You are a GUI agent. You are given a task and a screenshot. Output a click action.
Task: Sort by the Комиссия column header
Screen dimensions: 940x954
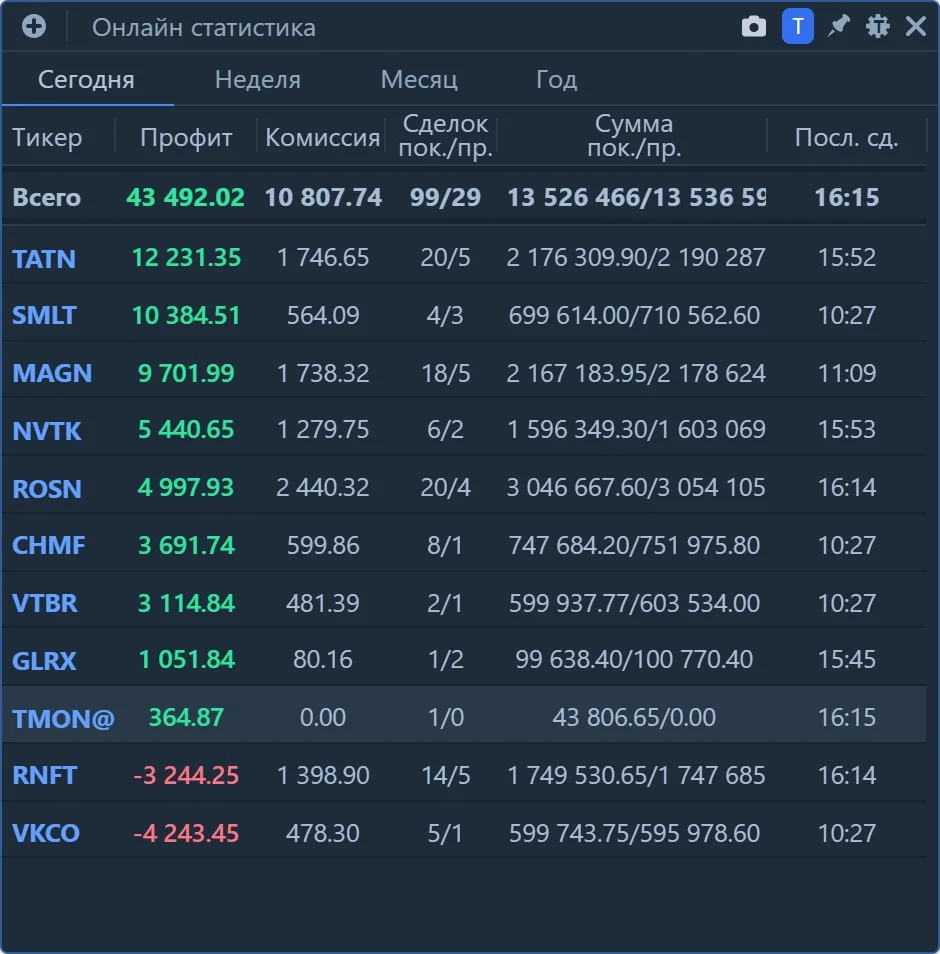[x=322, y=138]
